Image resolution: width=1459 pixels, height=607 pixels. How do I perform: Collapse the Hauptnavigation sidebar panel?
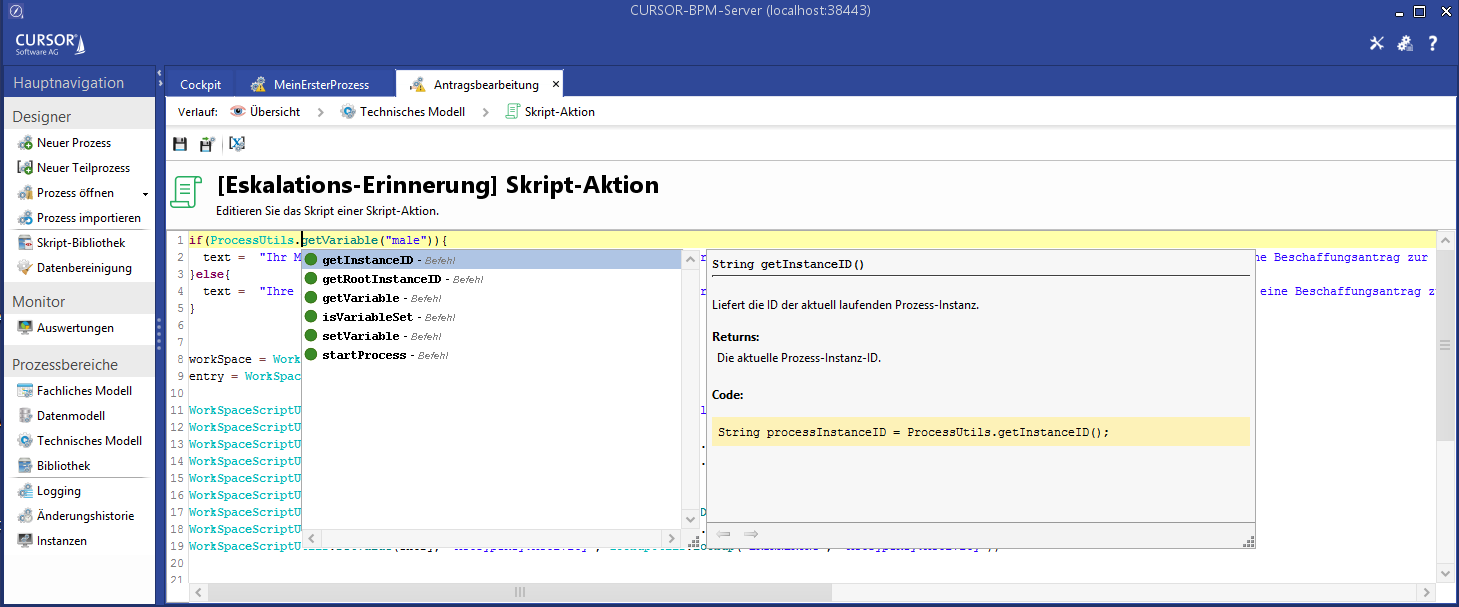click(159, 75)
